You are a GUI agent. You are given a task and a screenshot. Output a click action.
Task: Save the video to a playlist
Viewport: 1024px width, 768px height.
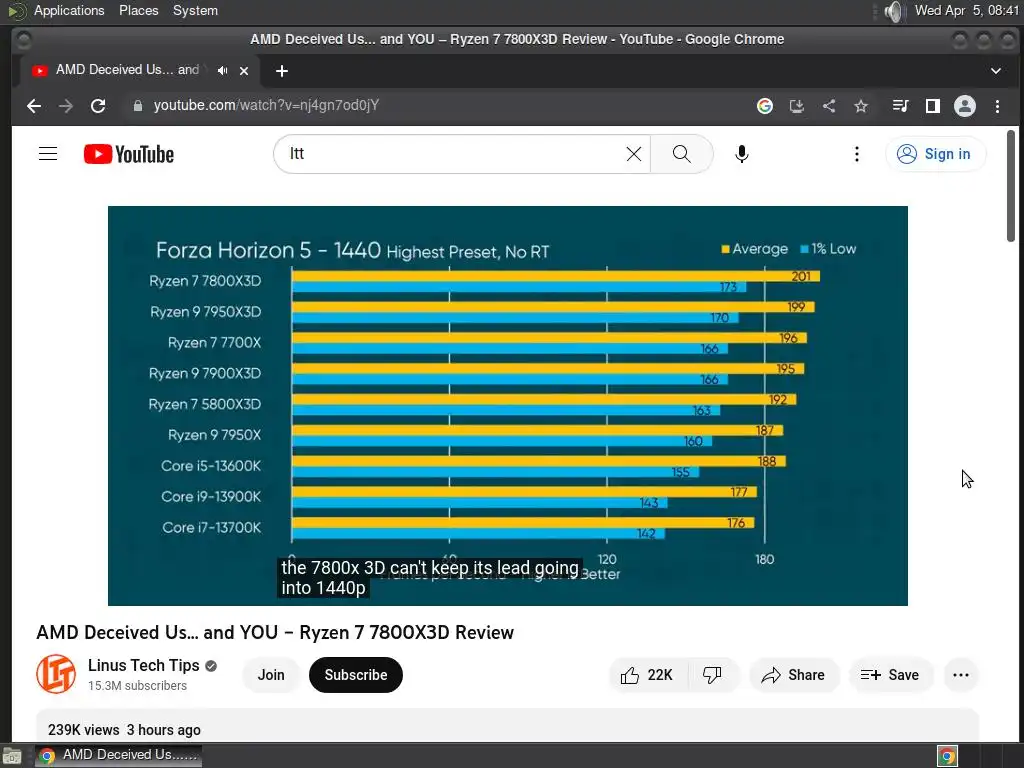[x=891, y=675]
